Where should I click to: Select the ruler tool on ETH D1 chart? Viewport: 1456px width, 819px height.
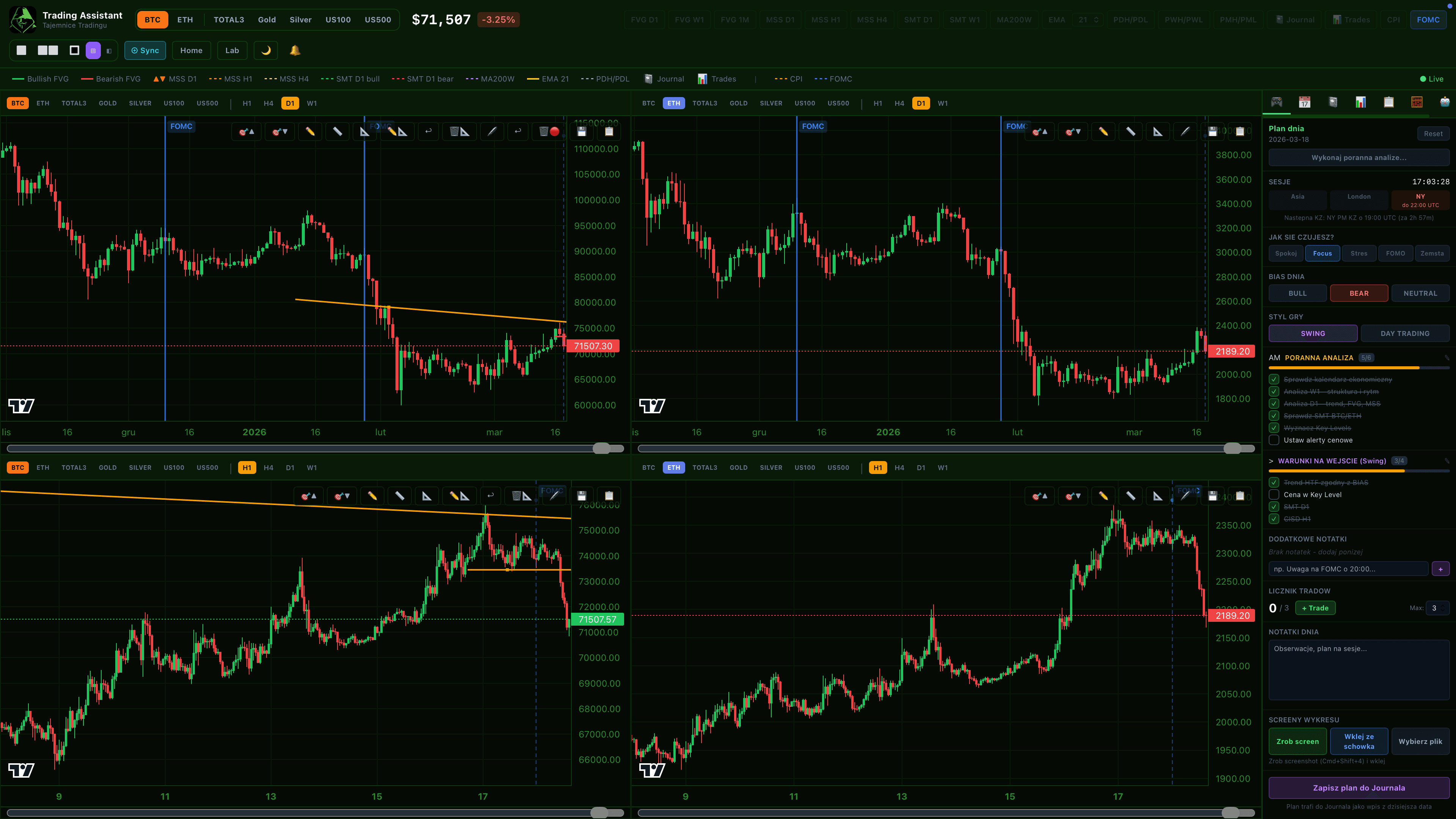pos(1130,132)
